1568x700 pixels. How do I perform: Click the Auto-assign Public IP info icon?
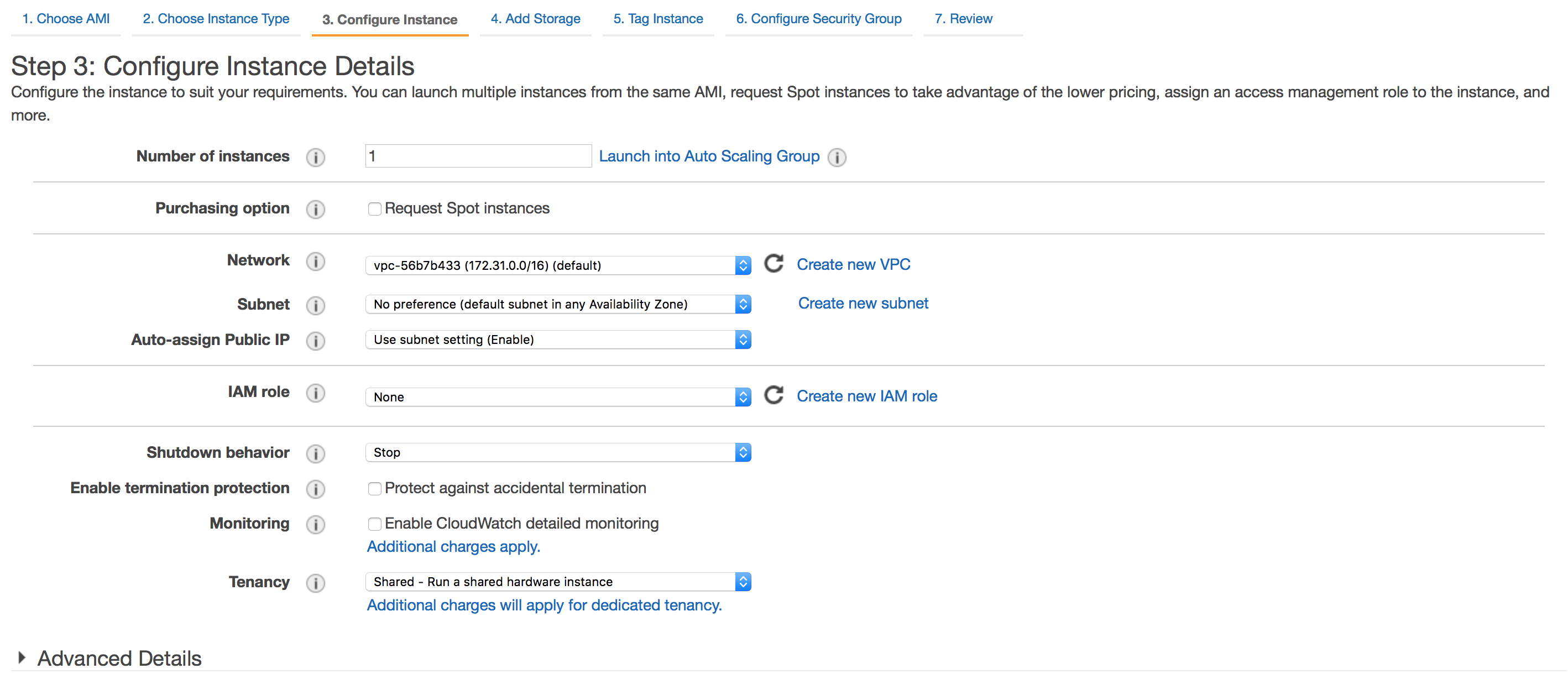[315, 340]
